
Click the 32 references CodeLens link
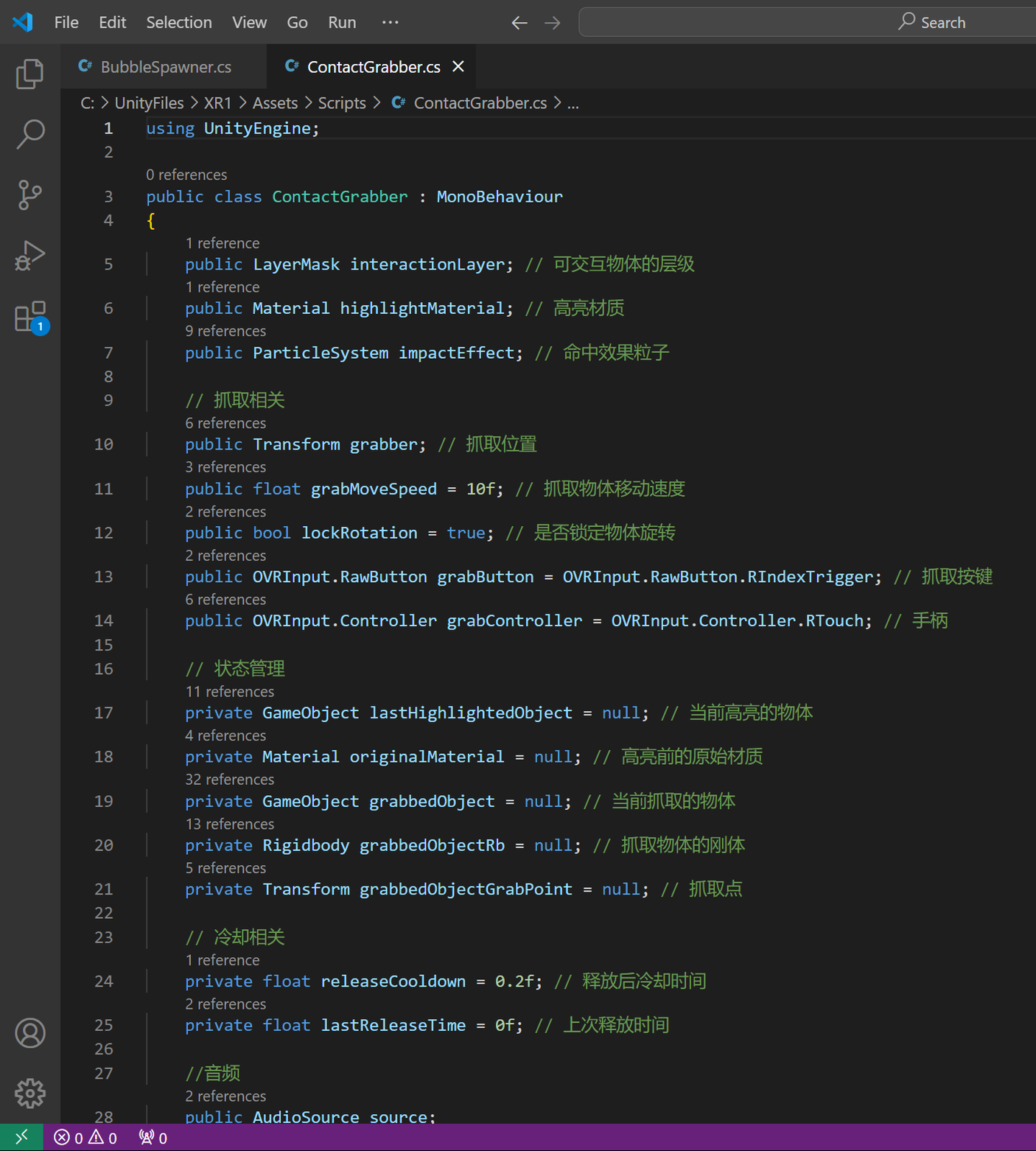(x=229, y=780)
